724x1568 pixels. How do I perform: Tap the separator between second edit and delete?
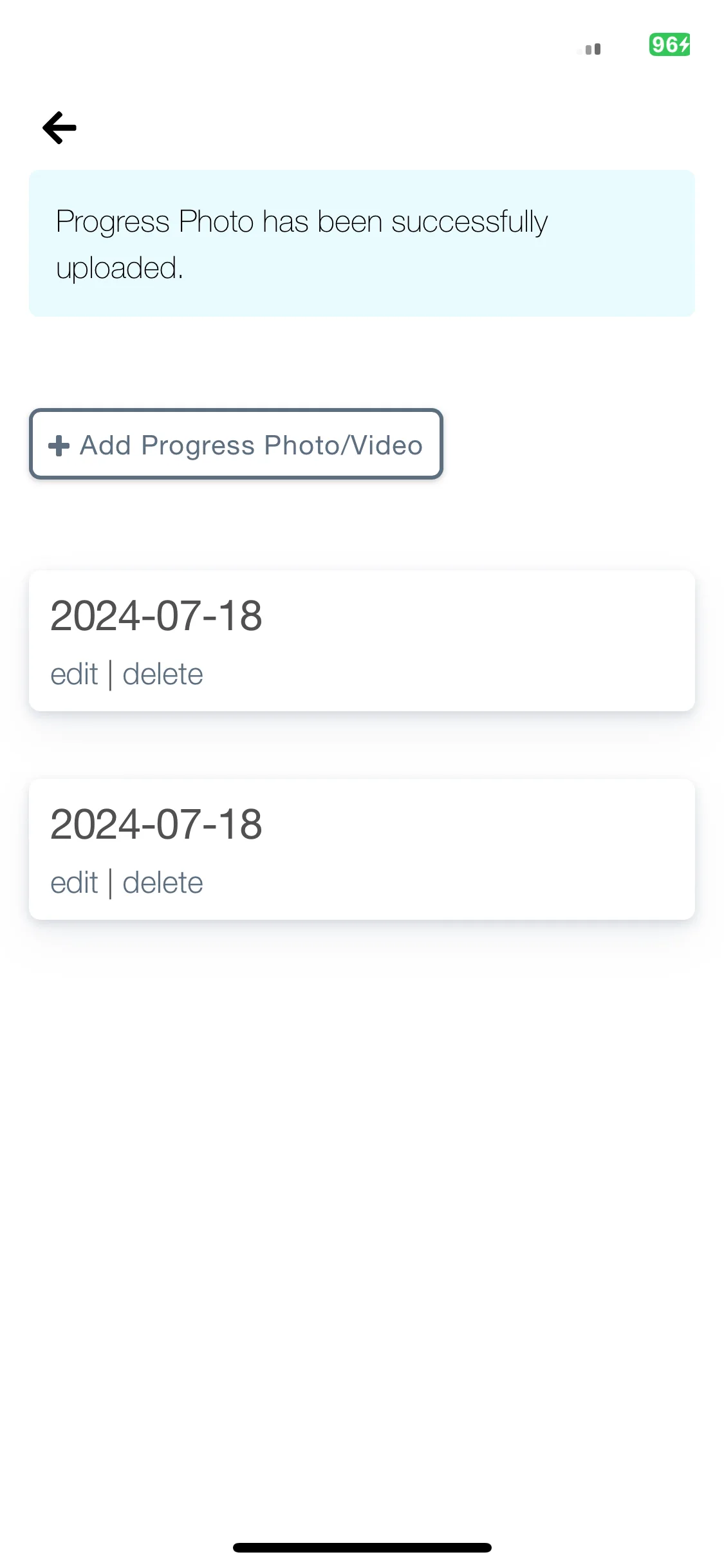coord(111,884)
